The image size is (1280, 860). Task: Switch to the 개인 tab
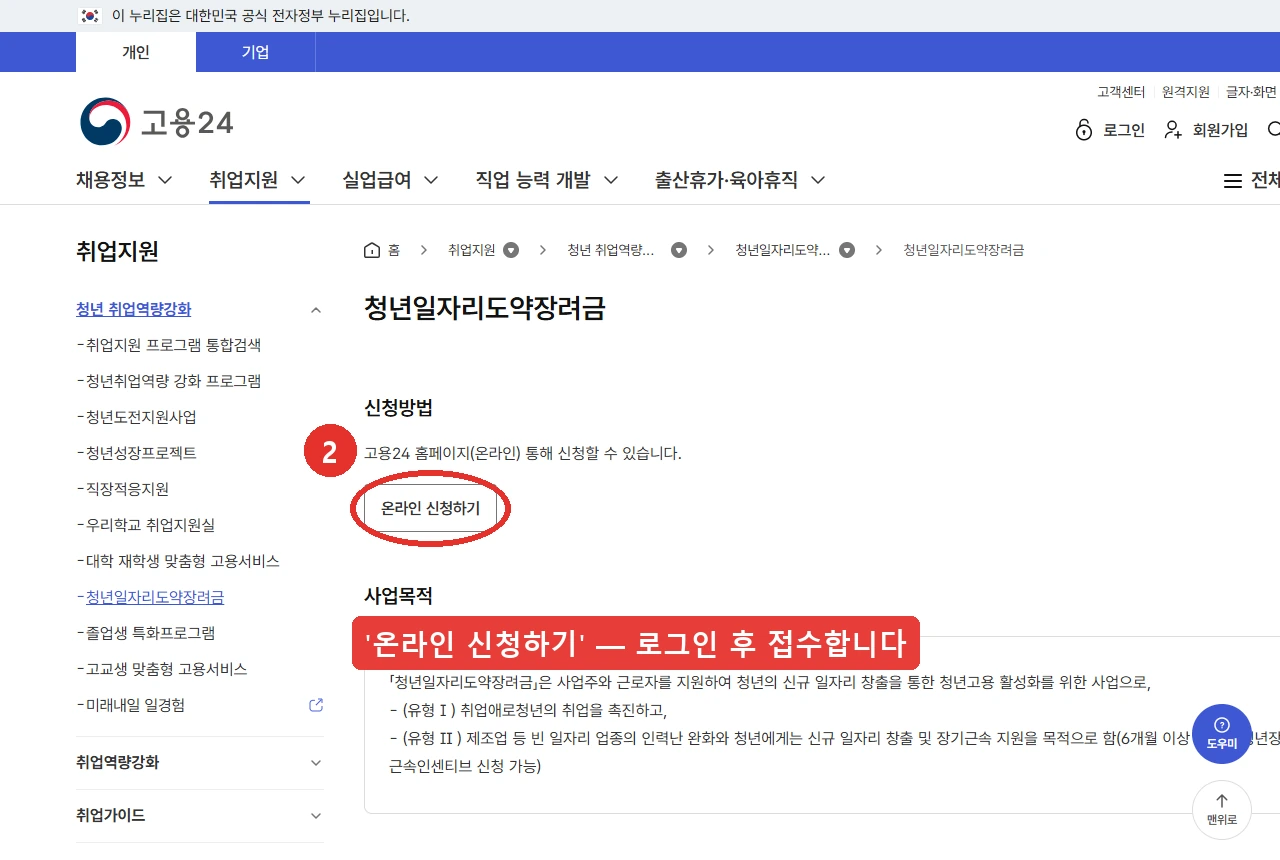tap(136, 52)
